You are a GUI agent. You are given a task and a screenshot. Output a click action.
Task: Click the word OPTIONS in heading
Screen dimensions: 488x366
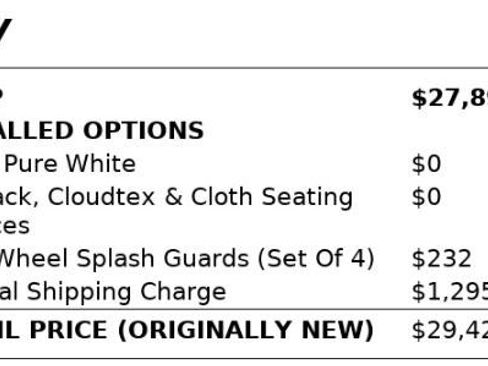[143, 130]
